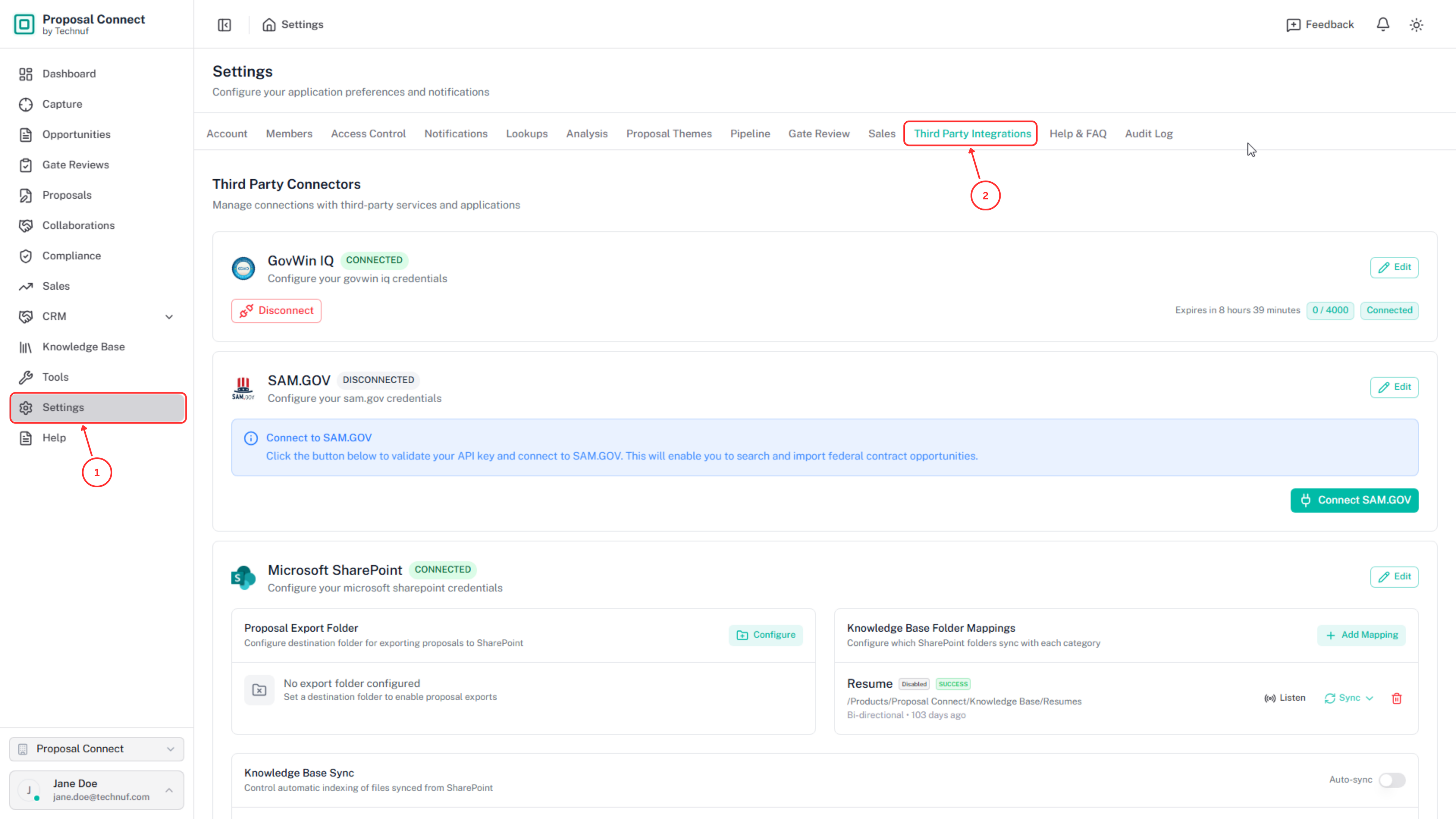Open the notifications bell

(x=1382, y=24)
